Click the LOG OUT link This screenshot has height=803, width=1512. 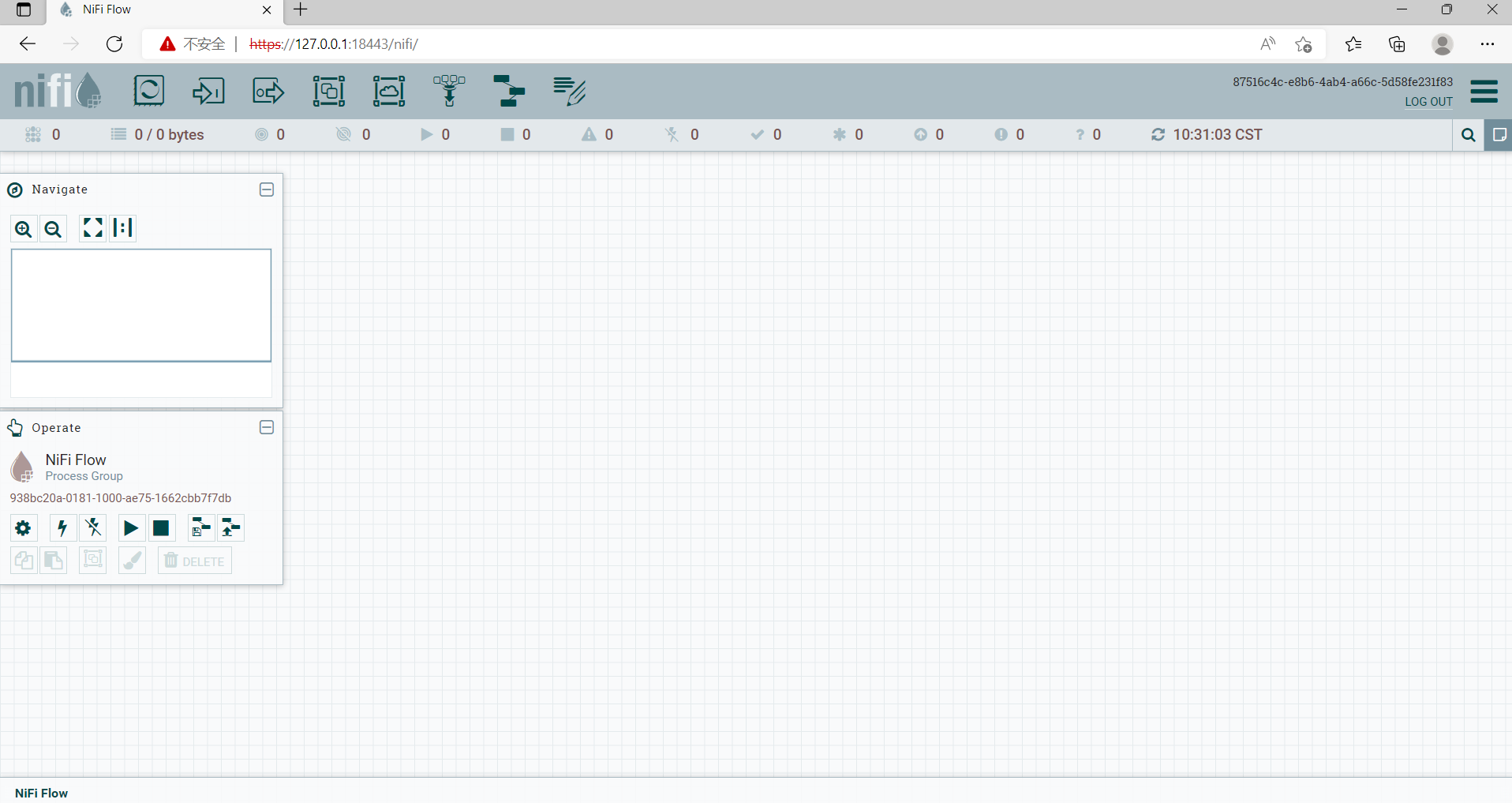tap(1428, 102)
